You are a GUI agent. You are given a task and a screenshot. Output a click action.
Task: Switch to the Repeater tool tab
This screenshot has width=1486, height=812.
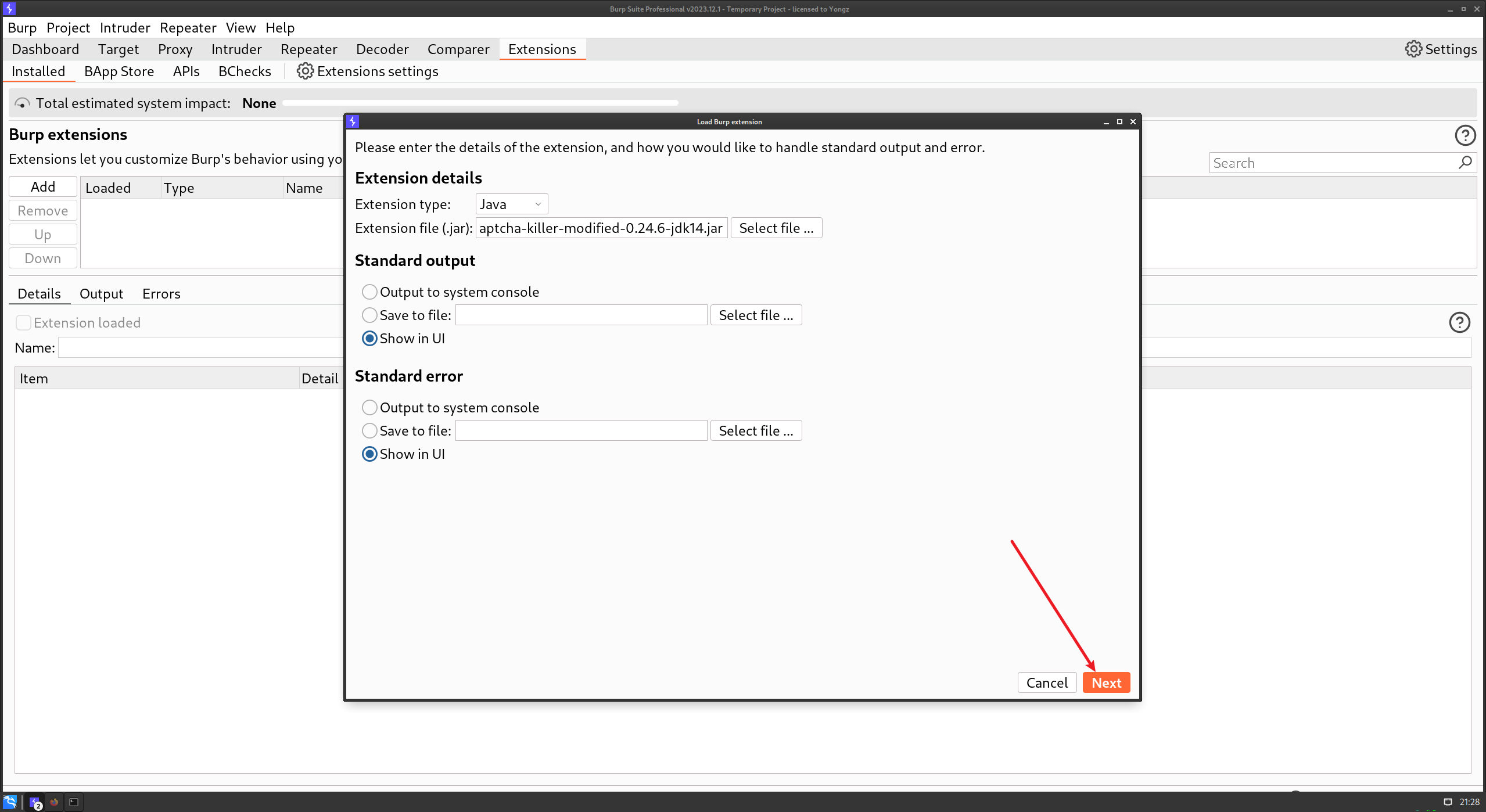coord(308,49)
